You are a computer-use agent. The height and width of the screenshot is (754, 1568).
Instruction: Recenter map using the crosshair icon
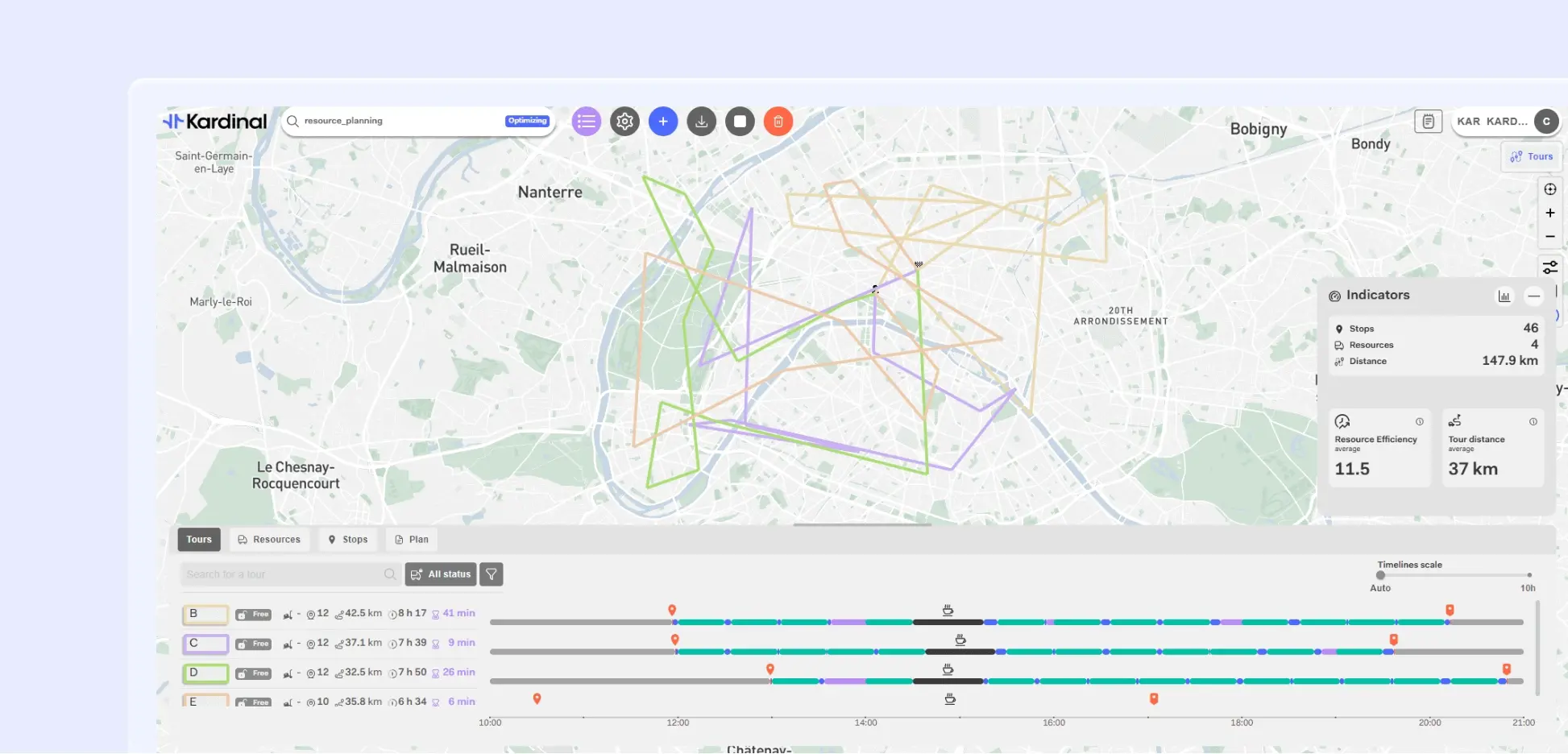pos(1550,189)
